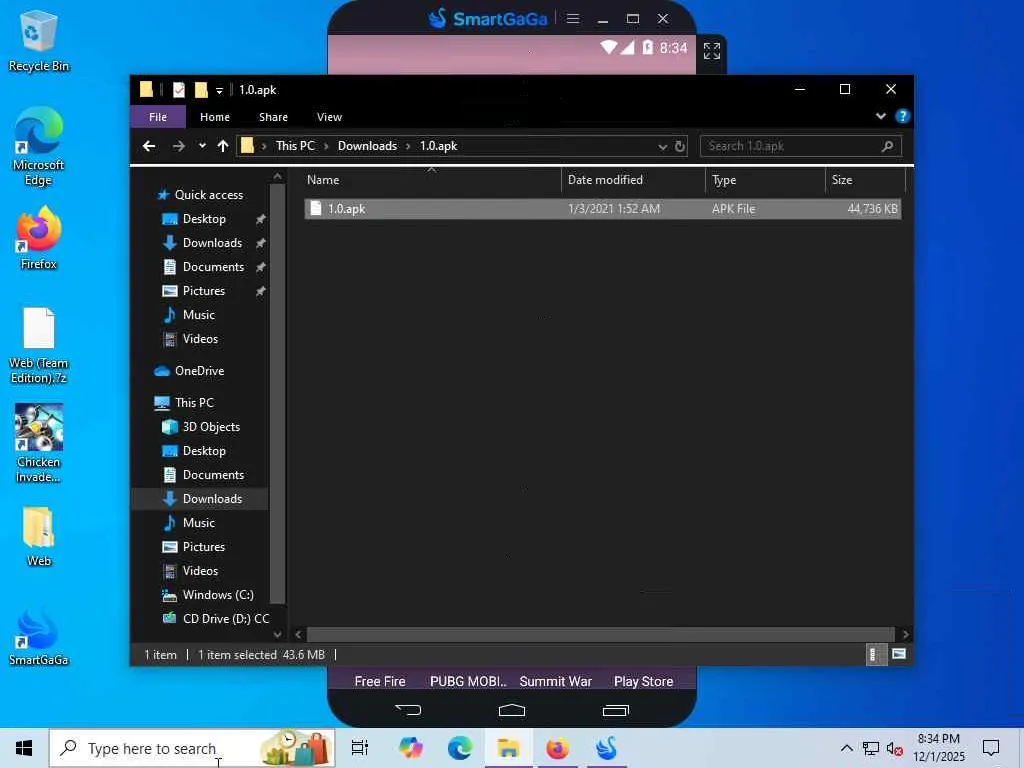This screenshot has width=1024, height=768.
Task: Open Downloads under This PC
Action: pos(212,499)
